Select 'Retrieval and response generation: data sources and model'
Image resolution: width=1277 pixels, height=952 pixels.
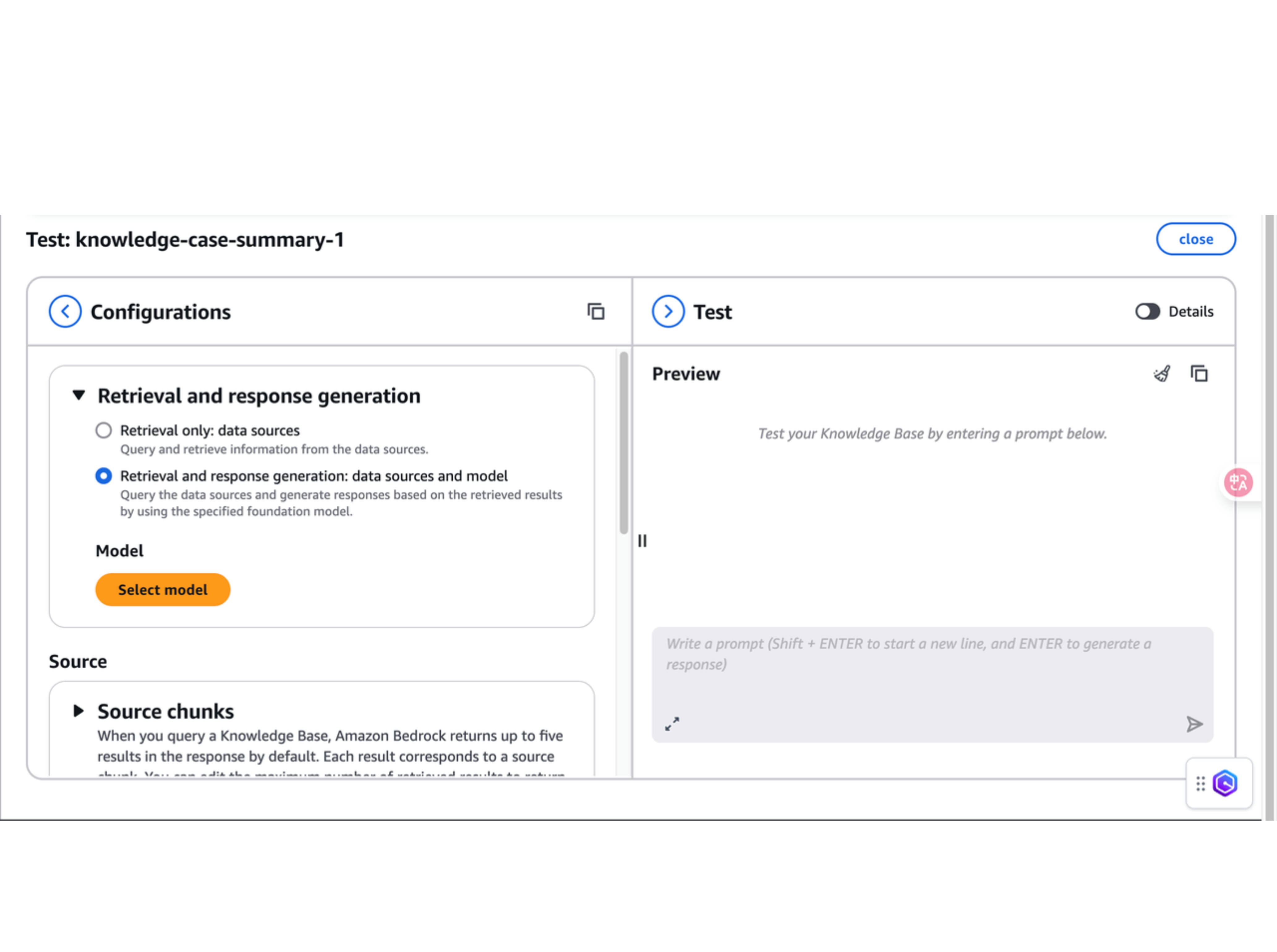(104, 476)
